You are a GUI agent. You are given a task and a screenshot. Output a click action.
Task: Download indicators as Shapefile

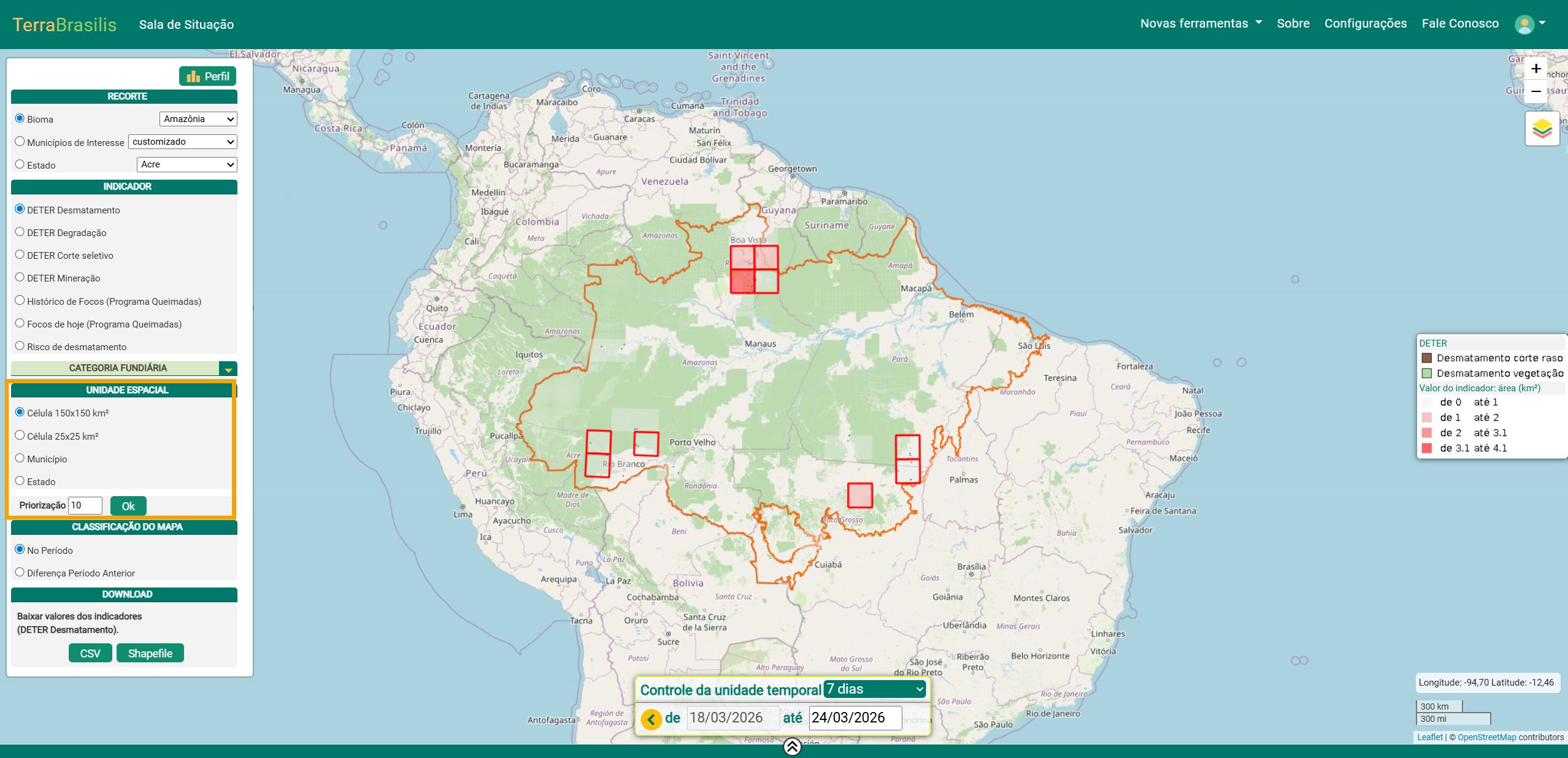(x=150, y=653)
